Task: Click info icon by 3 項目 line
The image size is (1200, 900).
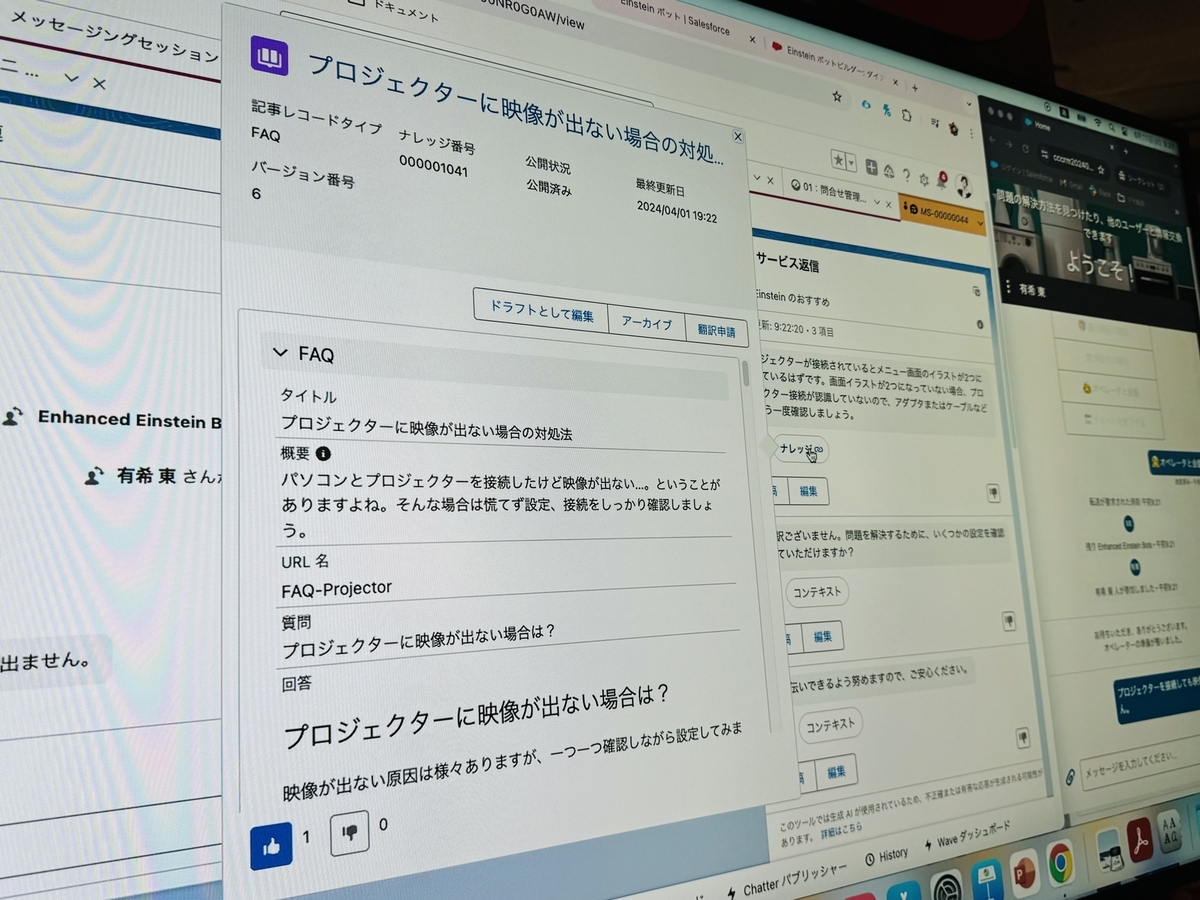Action: click(979, 324)
